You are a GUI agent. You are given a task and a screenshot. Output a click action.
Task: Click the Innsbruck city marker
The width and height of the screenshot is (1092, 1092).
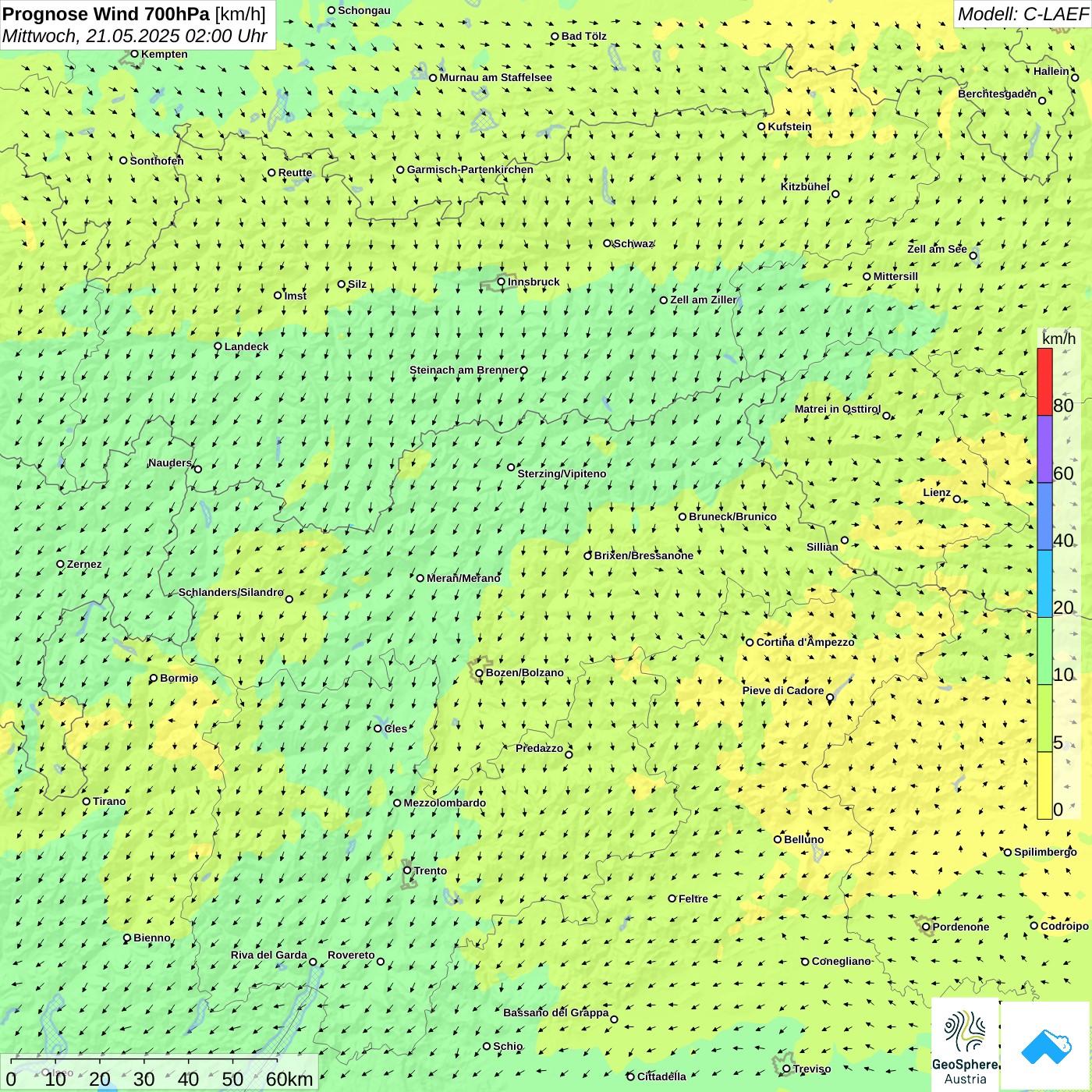point(502,282)
